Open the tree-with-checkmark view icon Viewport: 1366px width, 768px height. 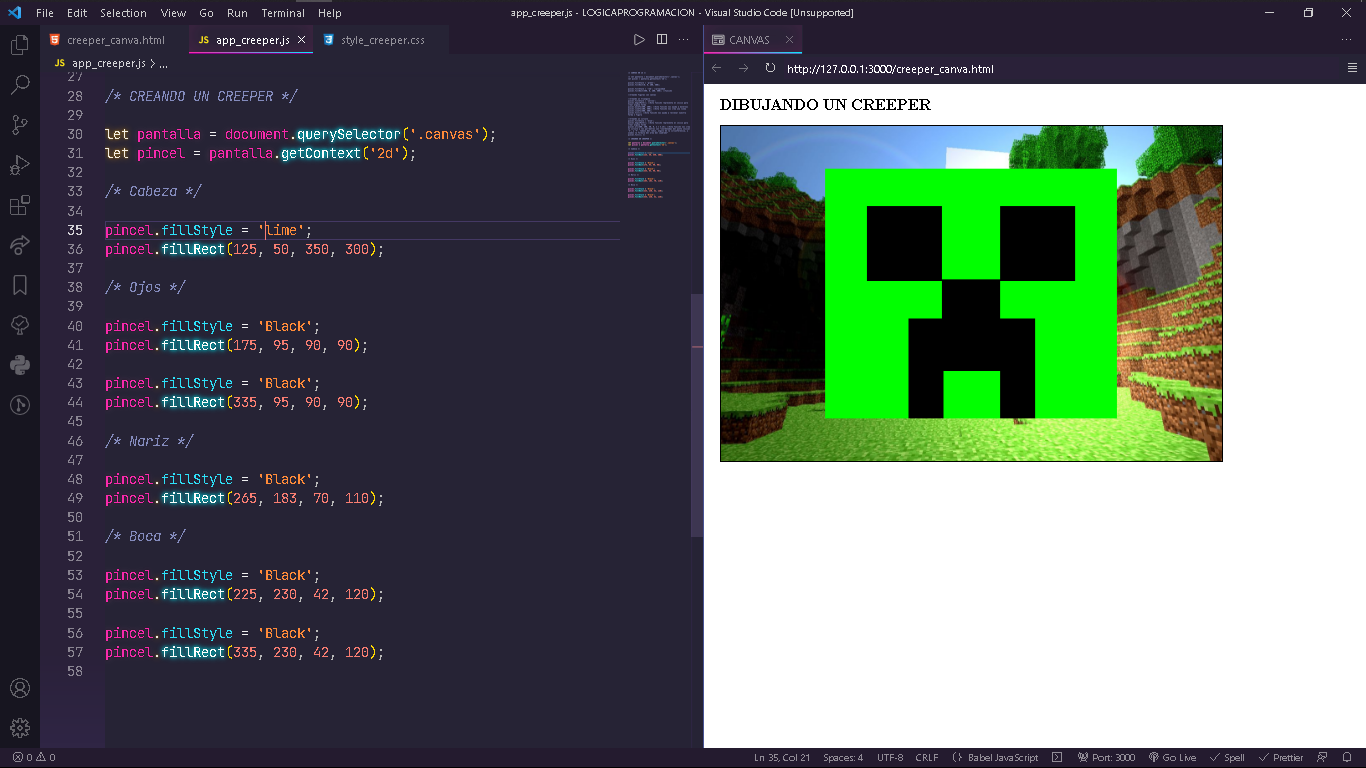pos(19,325)
